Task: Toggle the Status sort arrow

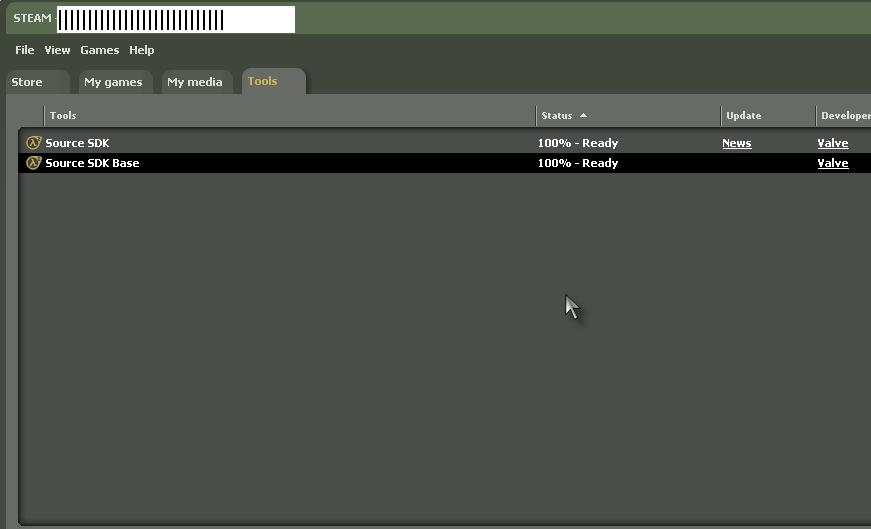Action: click(x=583, y=116)
